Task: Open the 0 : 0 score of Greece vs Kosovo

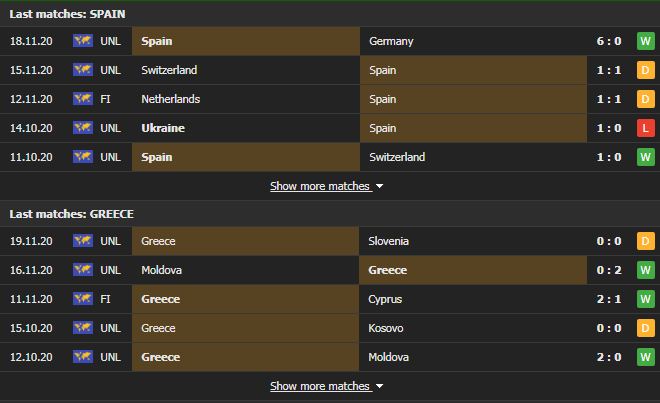Action: point(609,328)
